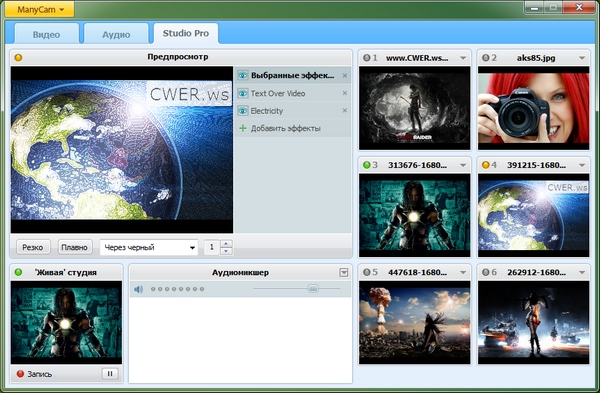Click the red Запись record icon
The width and height of the screenshot is (600, 393).
20,374
